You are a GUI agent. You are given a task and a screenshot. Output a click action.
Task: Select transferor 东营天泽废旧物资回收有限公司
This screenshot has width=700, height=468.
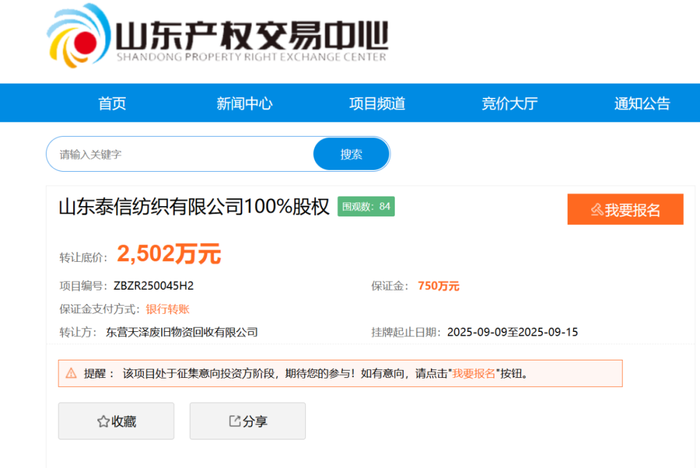coord(182,332)
